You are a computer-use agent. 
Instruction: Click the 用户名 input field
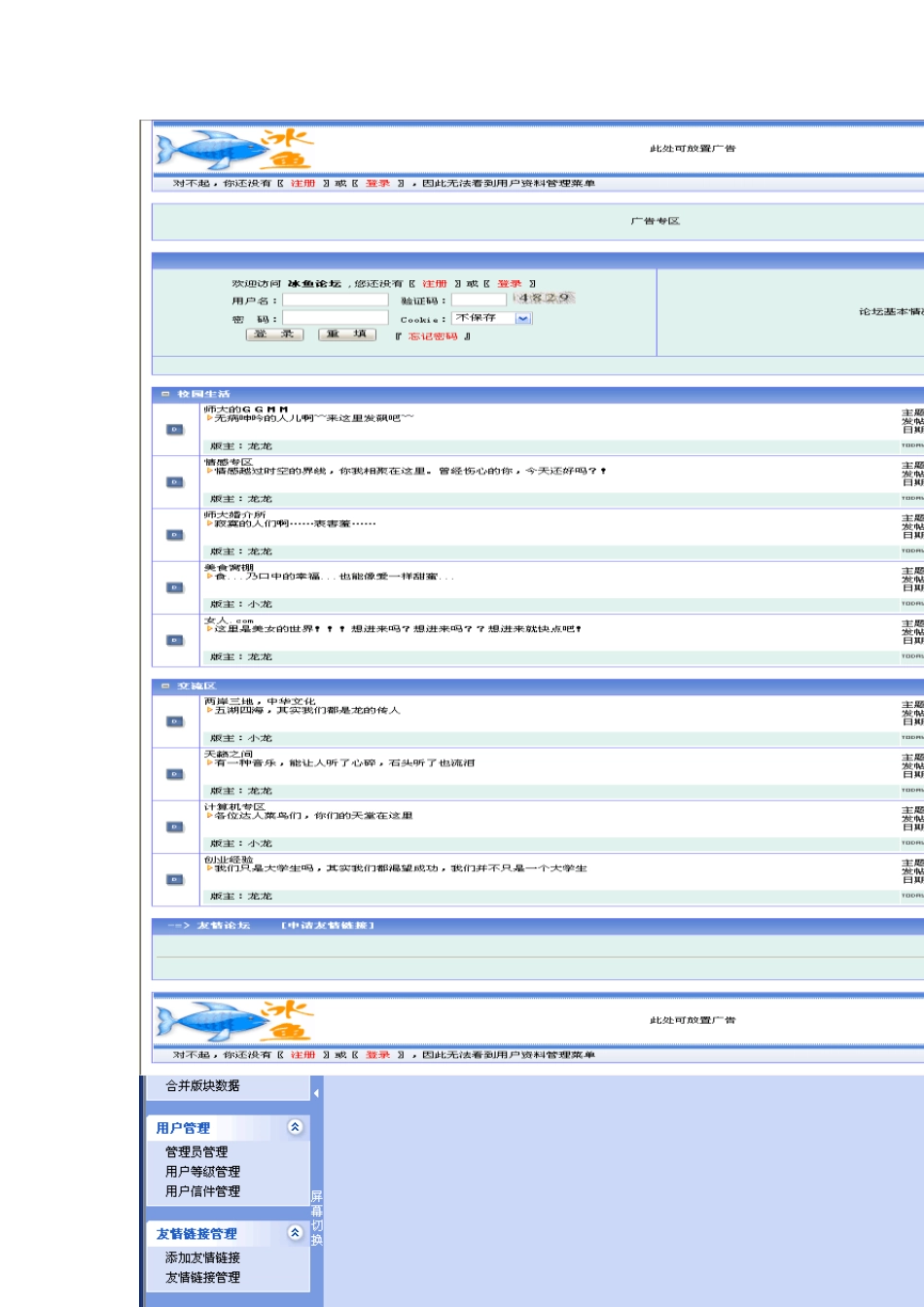(336, 300)
